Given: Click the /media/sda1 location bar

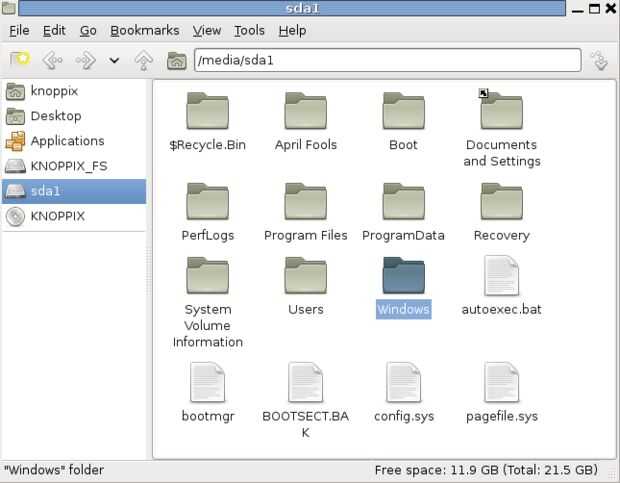Looking at the screenshot, I should pos(388,60).
